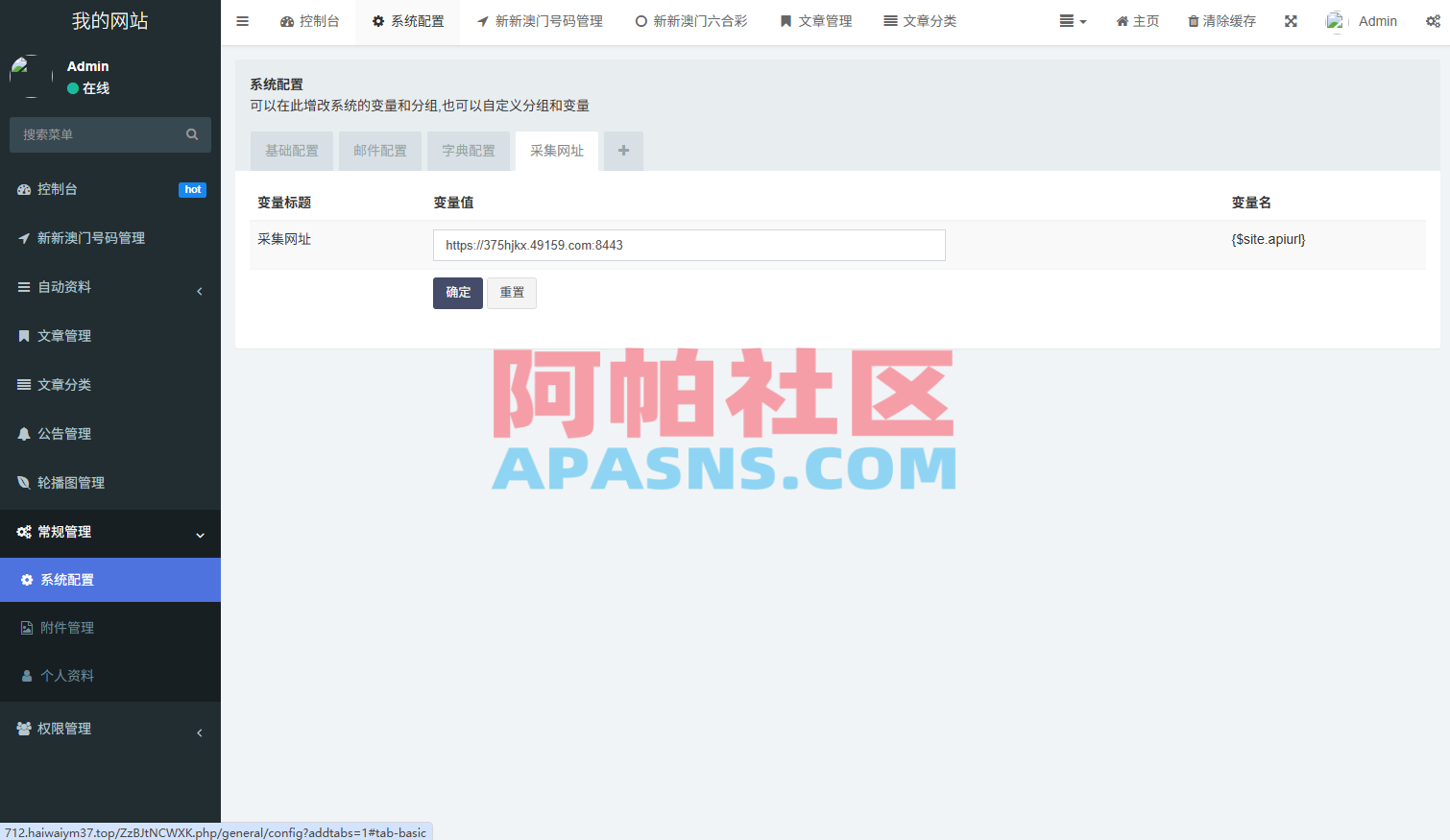Switch to the 新新澳门号码管理 top tab
The width and height of the screenshot is (1450, 840).
pos(540,21)
